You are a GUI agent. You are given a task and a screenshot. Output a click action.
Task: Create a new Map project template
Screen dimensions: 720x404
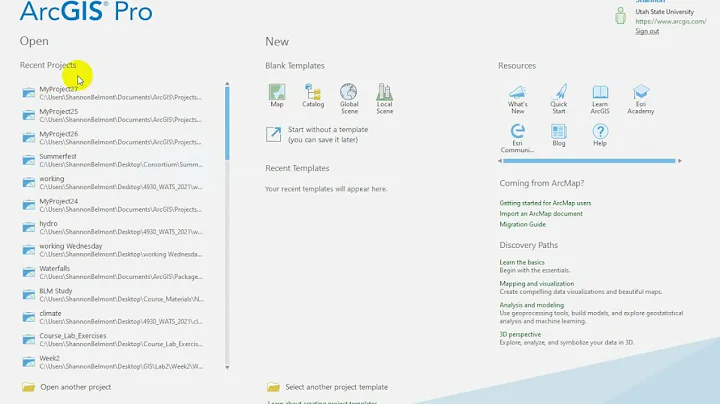click(x=277, y=95)
